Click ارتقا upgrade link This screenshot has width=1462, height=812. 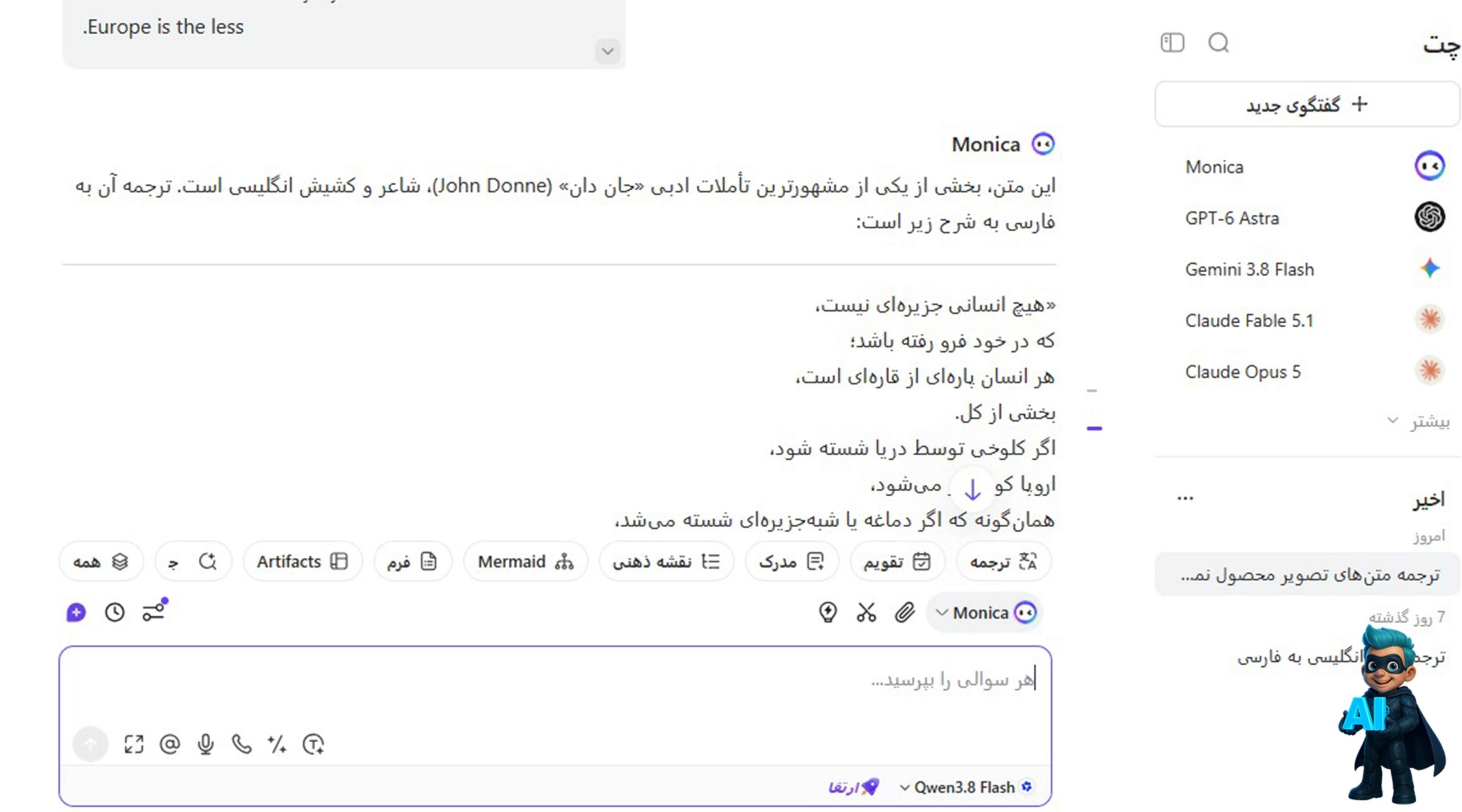[x=853, y=787]
